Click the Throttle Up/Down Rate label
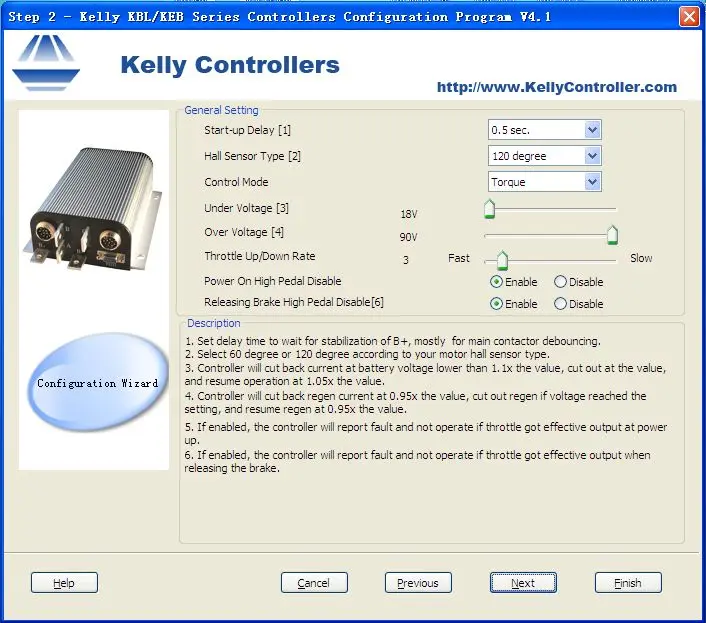Image resolution: width=706 pixels, height=623 pixels. coord(260,256)
